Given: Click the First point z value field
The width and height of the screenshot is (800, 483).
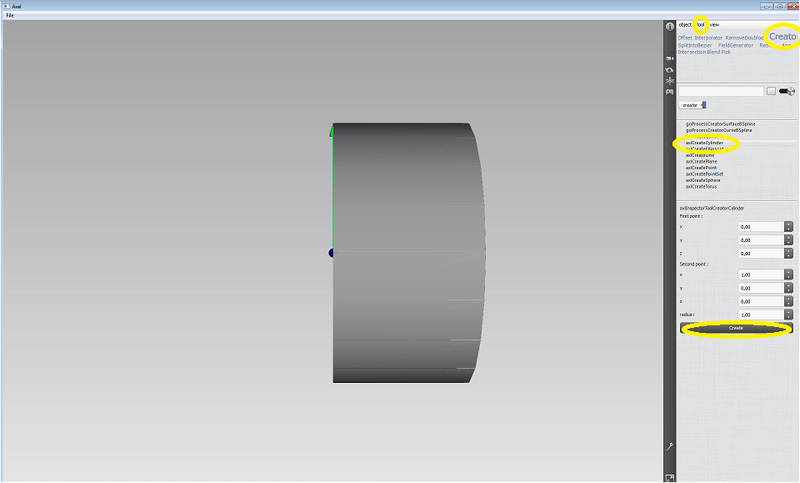Looking at the screenshot, I should [x=761, y=253].
